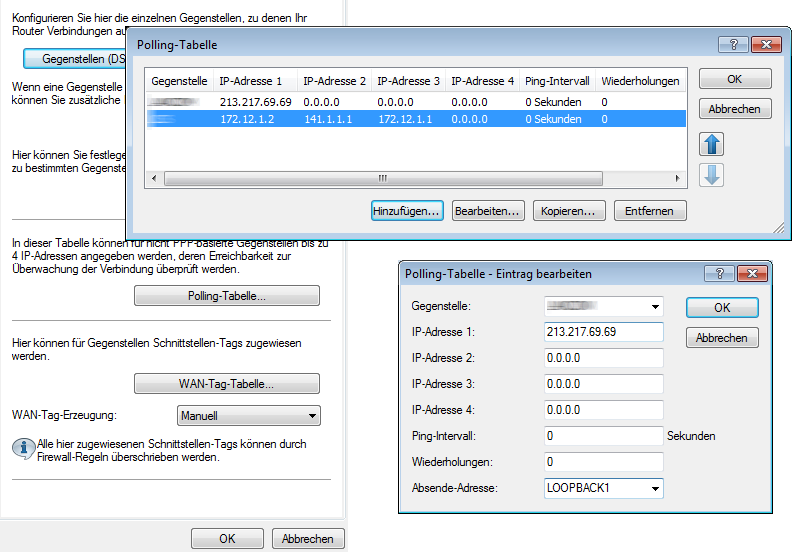Click help icon in Polling-Tabelle title bar

(733, 45)
